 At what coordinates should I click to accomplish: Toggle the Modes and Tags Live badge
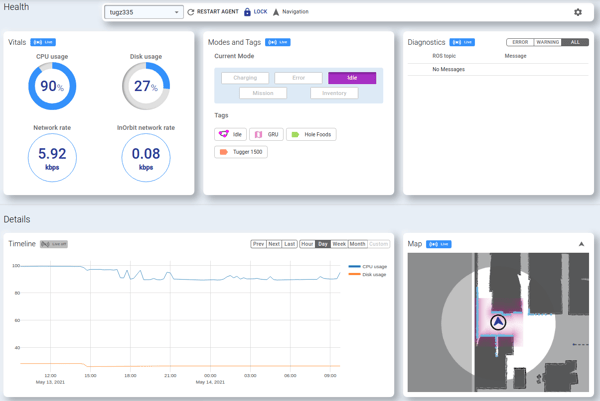278,42
